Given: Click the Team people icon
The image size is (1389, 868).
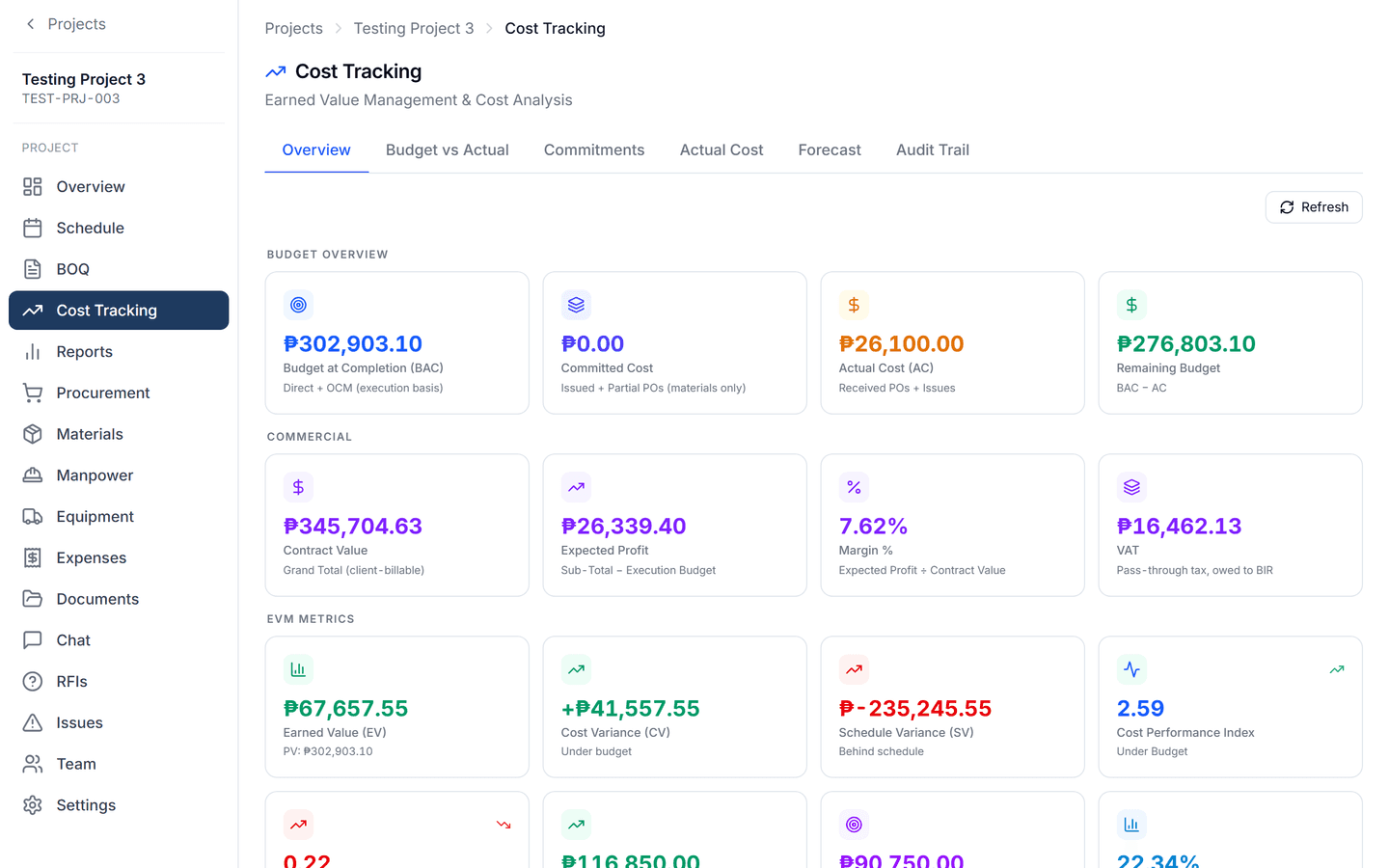Looking at the screenshot, I should 33,764.
